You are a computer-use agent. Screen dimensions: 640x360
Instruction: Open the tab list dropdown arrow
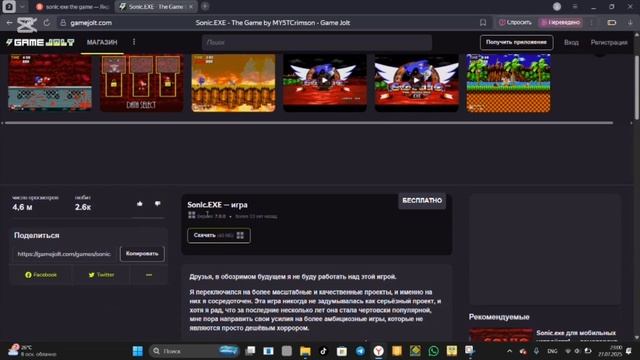(x=22, y=7)
